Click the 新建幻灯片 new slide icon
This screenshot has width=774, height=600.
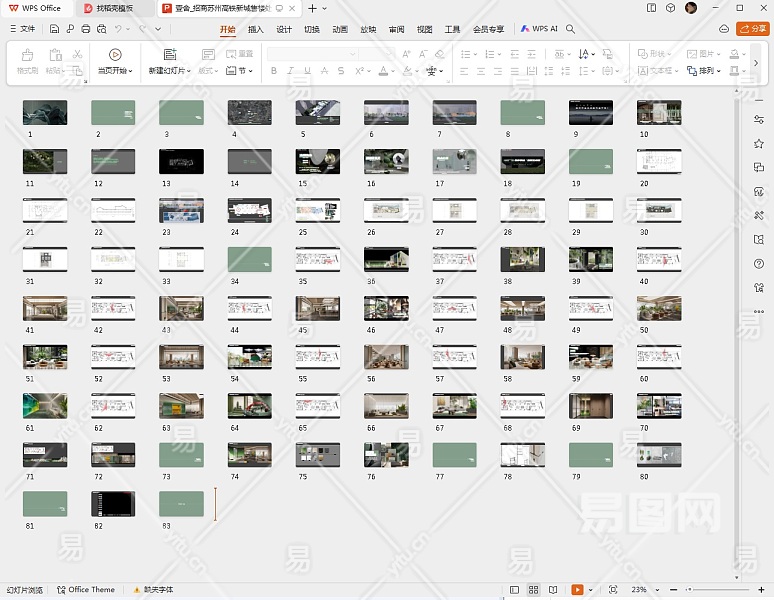(x=169, y=55)
